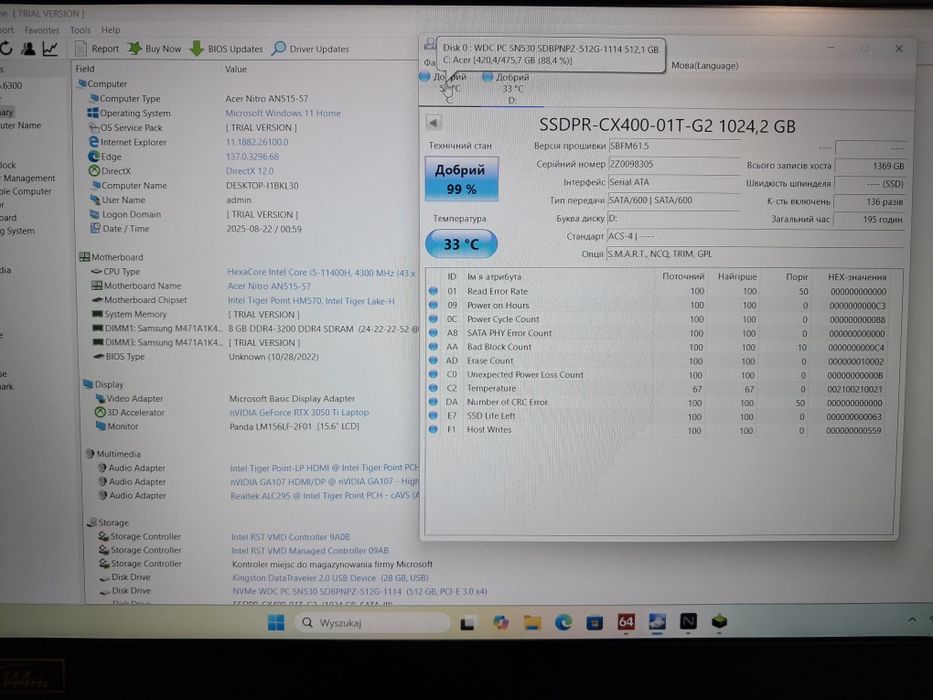Viewport: 933px width, 700px height.
Task: Switch to disk D: tab showing 33 °C
Action: (x=511, y=88)
